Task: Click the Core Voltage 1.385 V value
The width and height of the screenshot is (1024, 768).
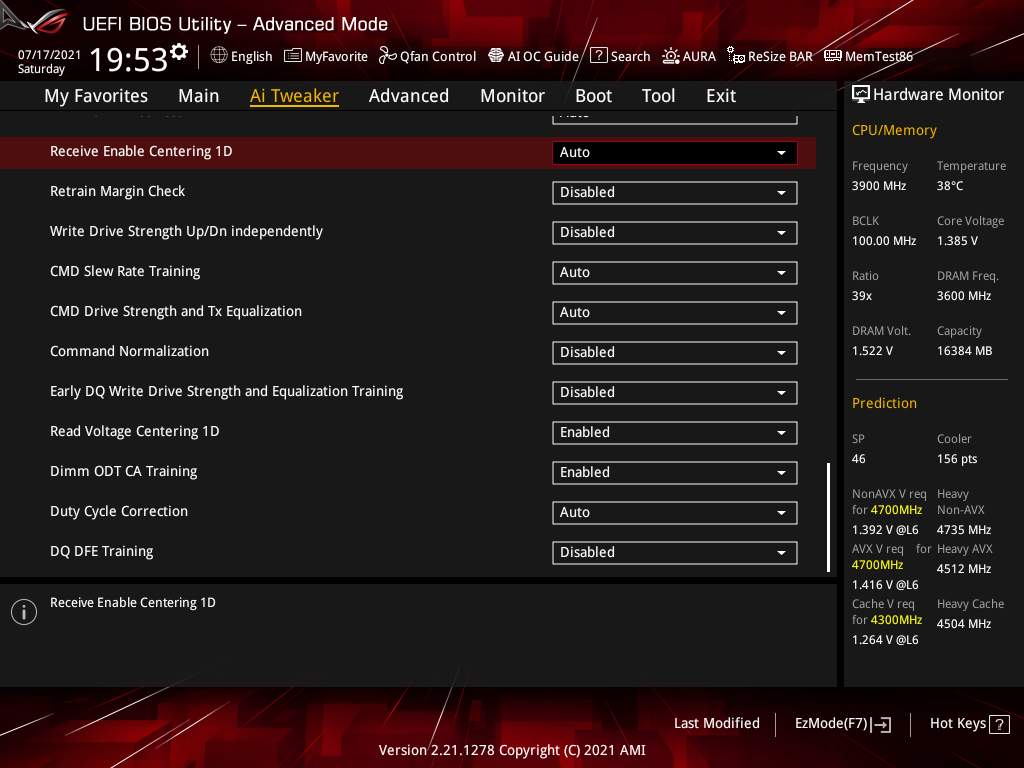Action: (957, 241)
